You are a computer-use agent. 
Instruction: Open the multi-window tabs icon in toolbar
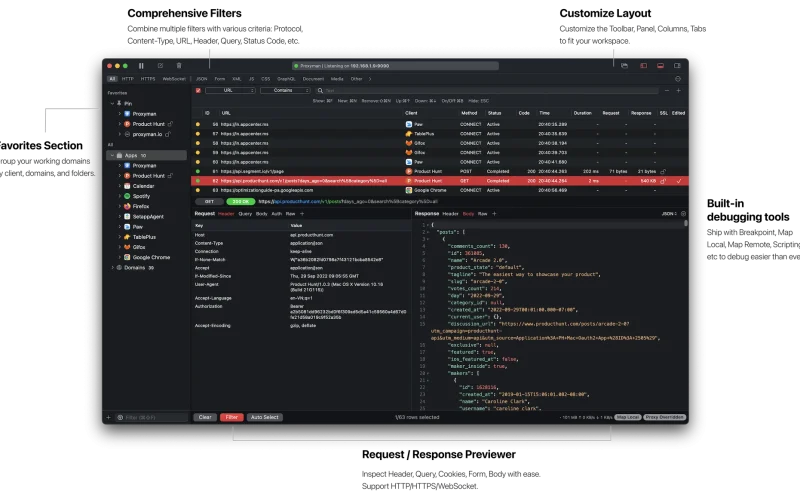(624, 66)
